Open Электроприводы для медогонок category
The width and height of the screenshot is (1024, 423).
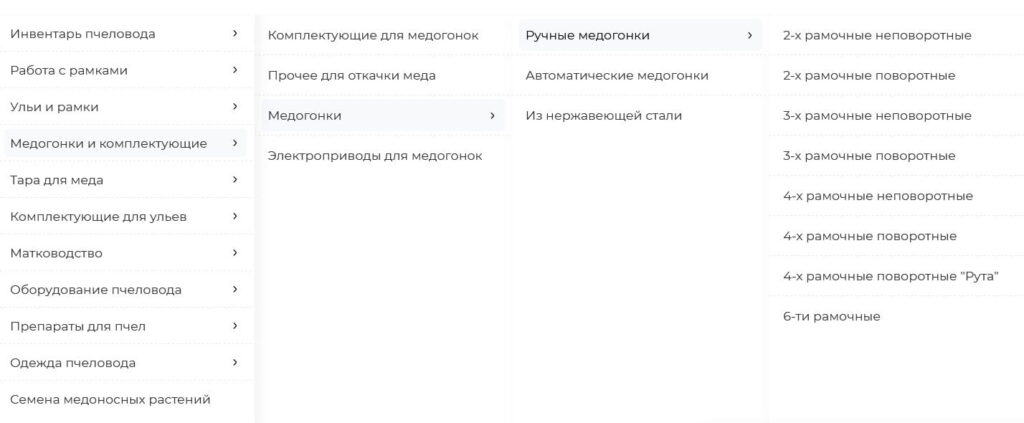click(375, 156)
